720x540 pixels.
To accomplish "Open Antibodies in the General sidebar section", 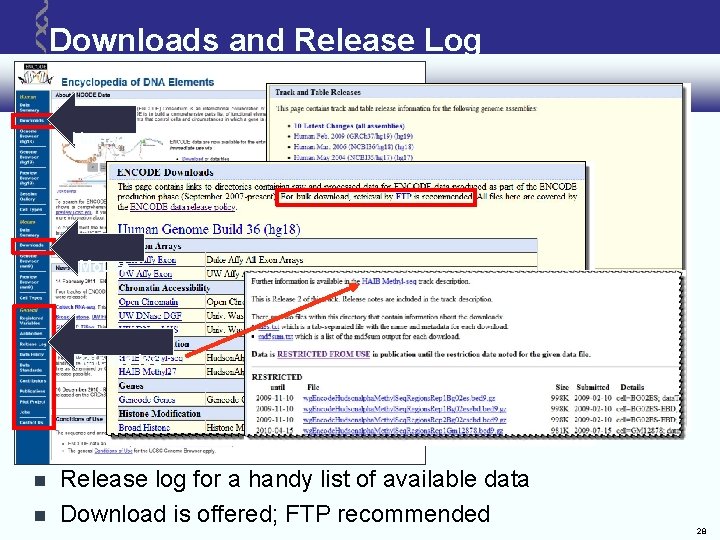I will click(x=31, y=333).
